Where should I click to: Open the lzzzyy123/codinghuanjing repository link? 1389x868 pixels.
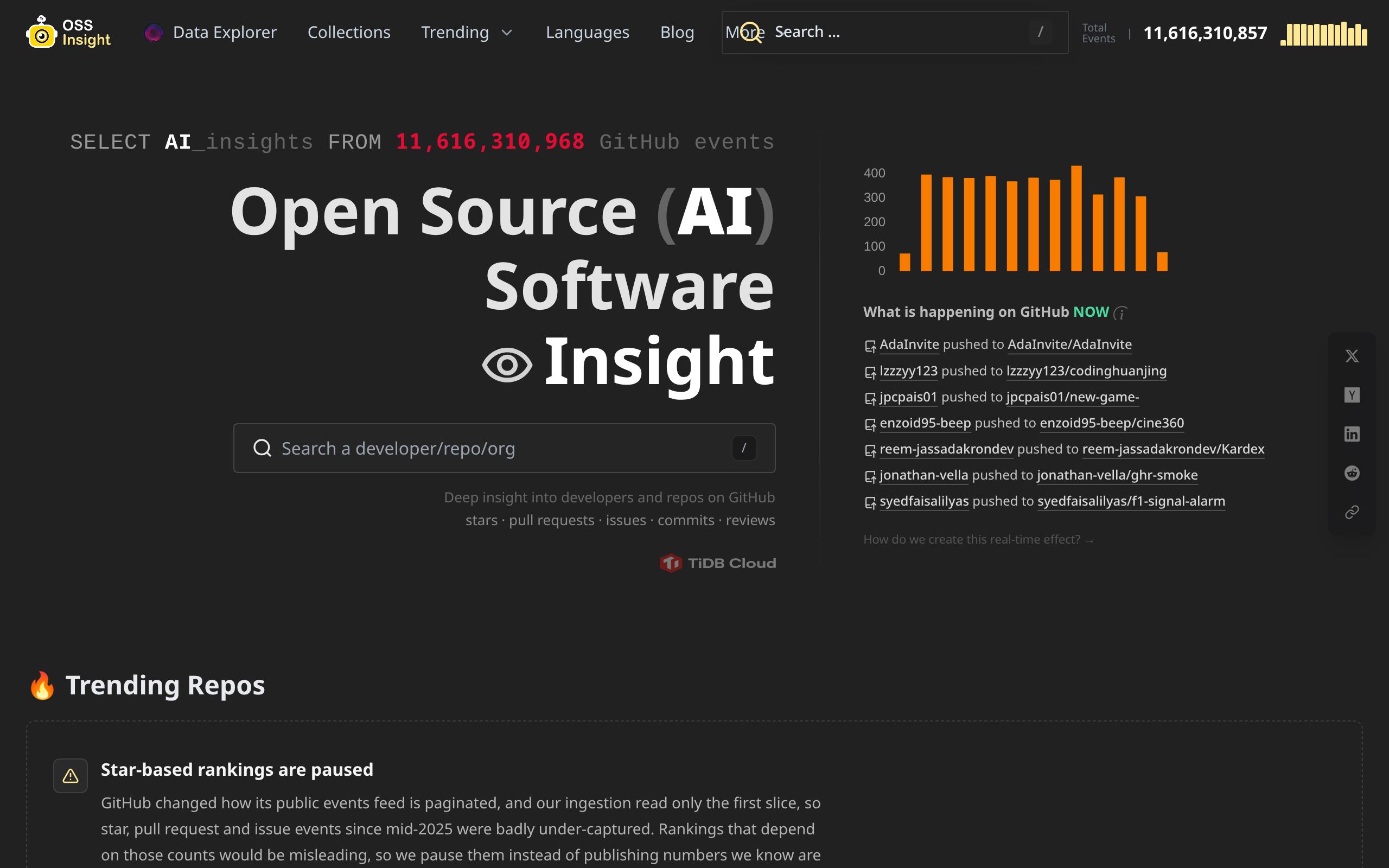1086,371
